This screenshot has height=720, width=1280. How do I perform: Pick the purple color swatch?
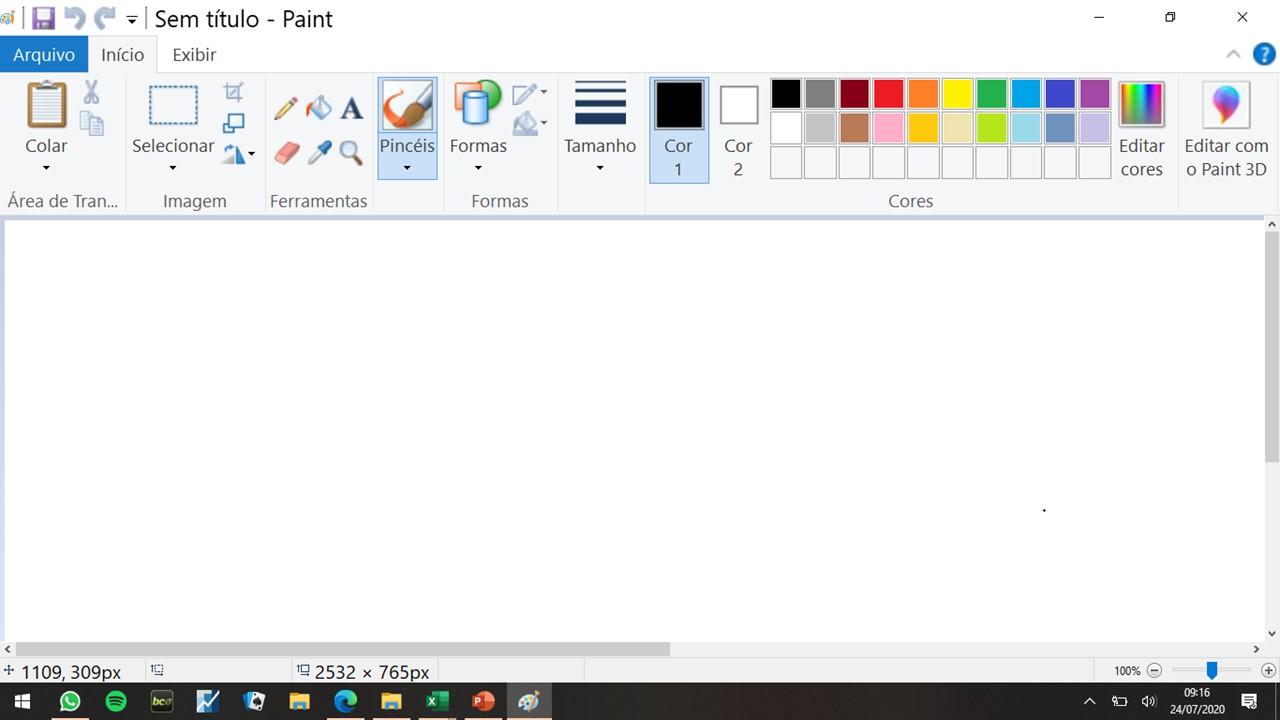pos(1095,94)
